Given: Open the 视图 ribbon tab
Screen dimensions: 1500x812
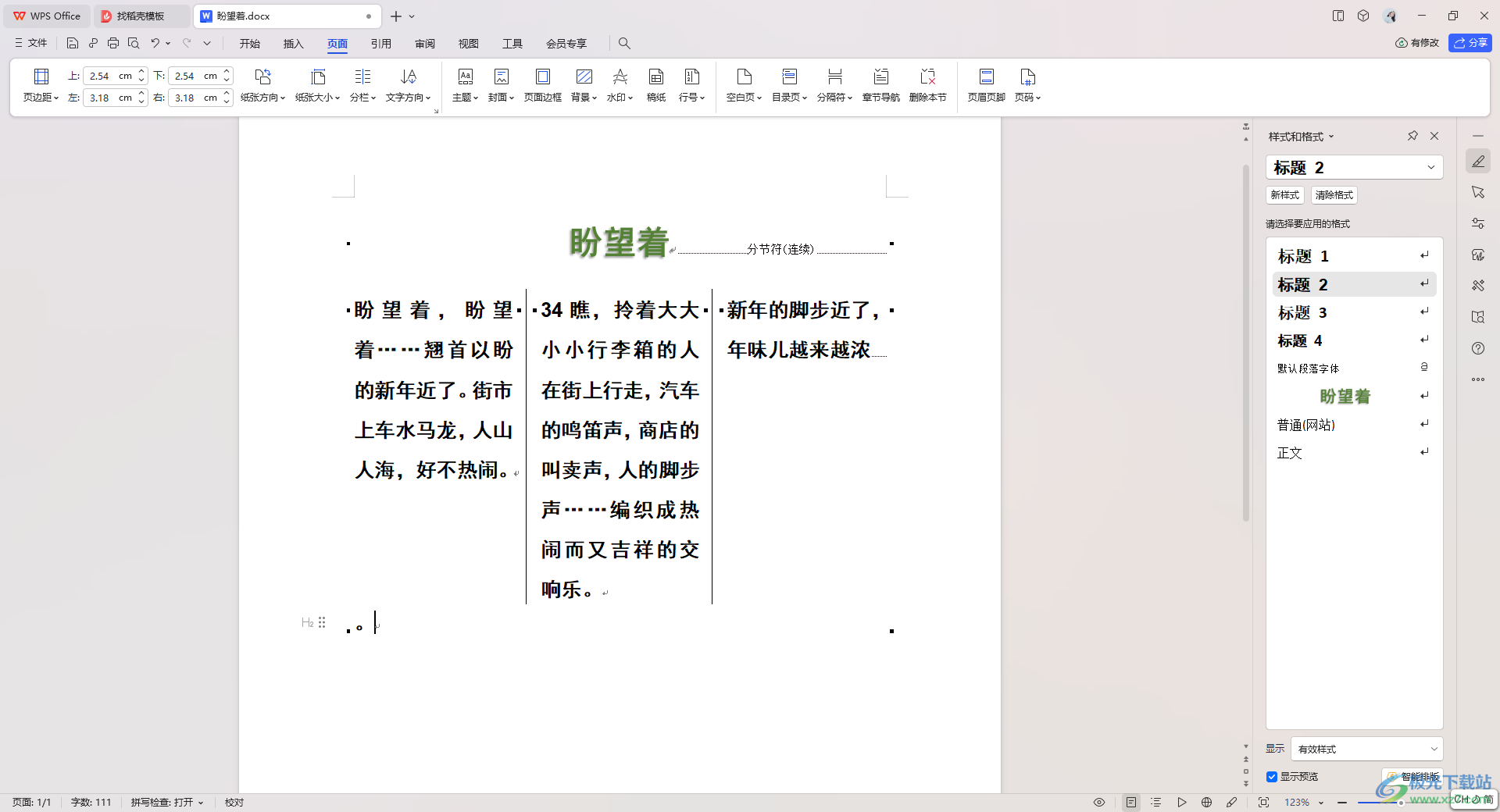Looking at the screenshot, I should [x=469, y=44].
